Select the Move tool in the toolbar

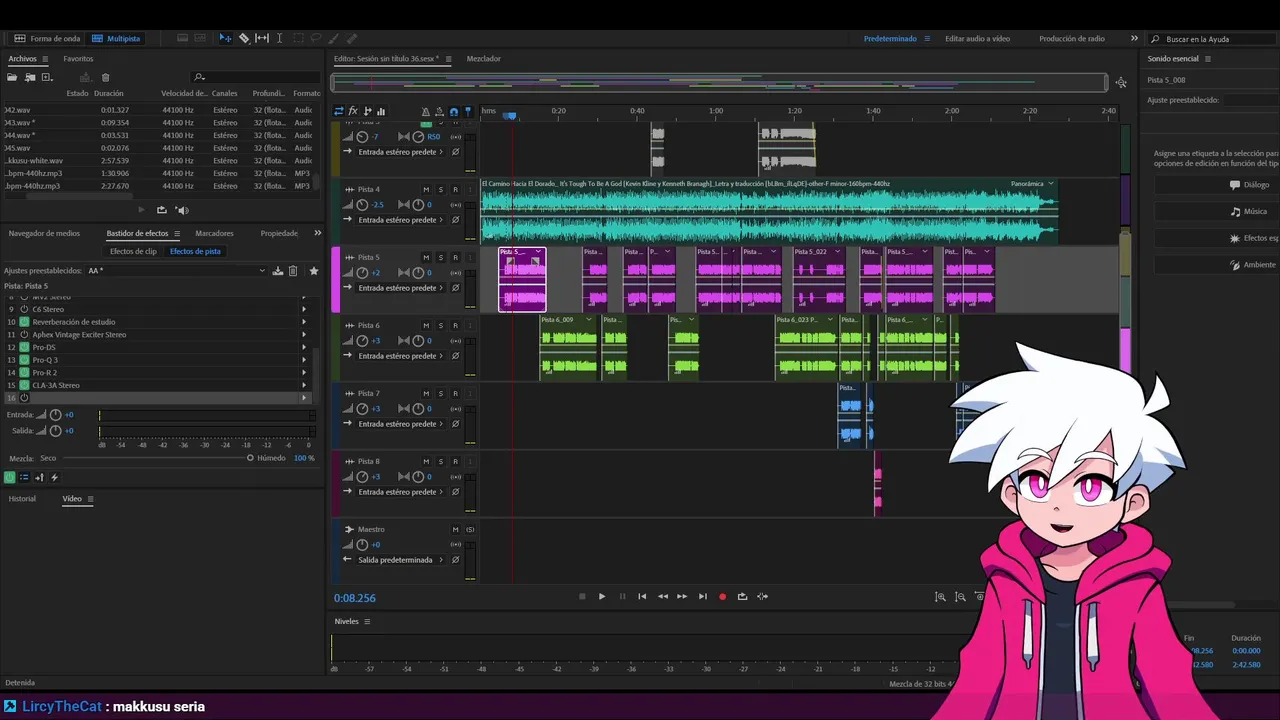point(225,38)
